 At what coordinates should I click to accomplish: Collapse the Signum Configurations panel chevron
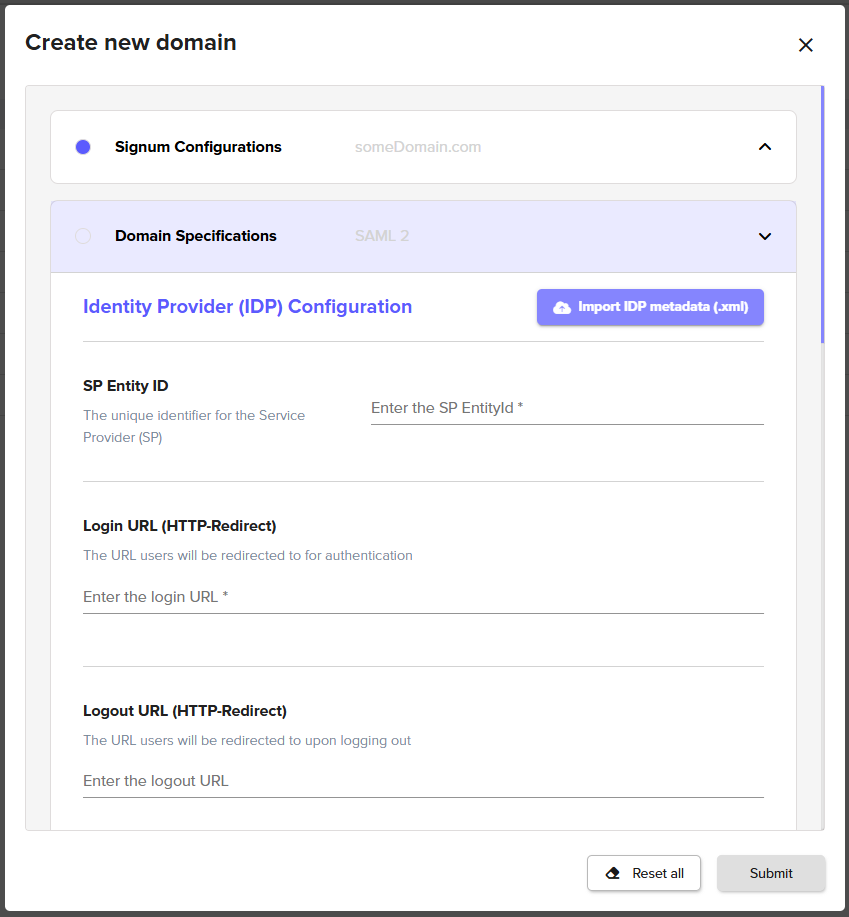[x=765, y=147]
